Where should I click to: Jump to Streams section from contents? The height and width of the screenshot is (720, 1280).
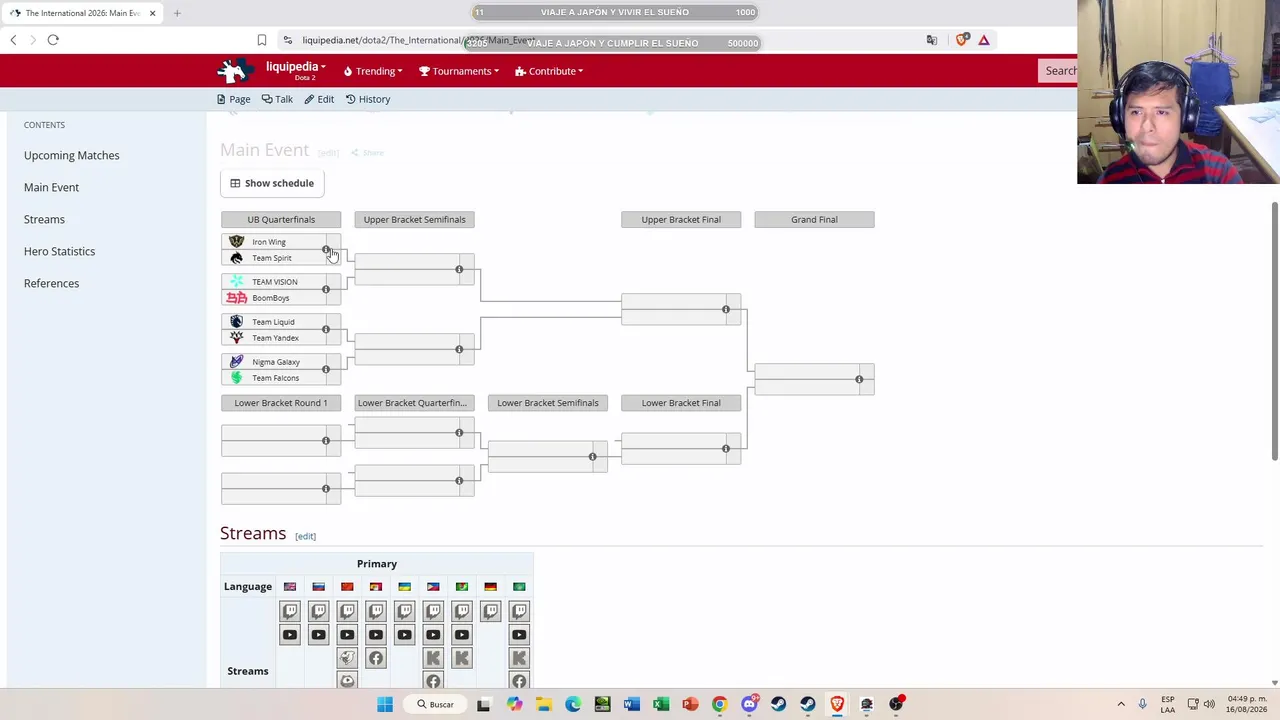(x=44, y=219)
